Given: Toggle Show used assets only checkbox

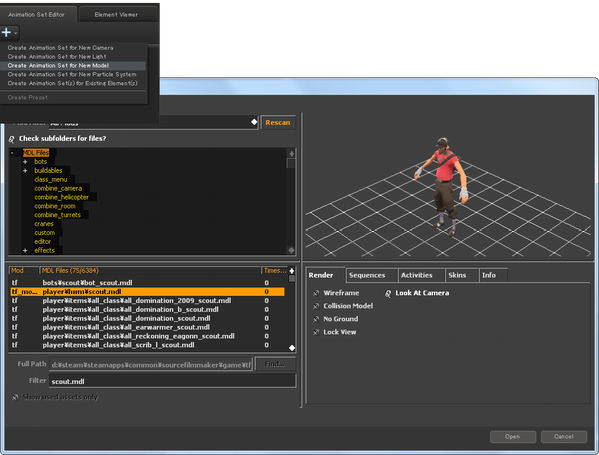Looking at the screenshot, I should pos(15,397).
